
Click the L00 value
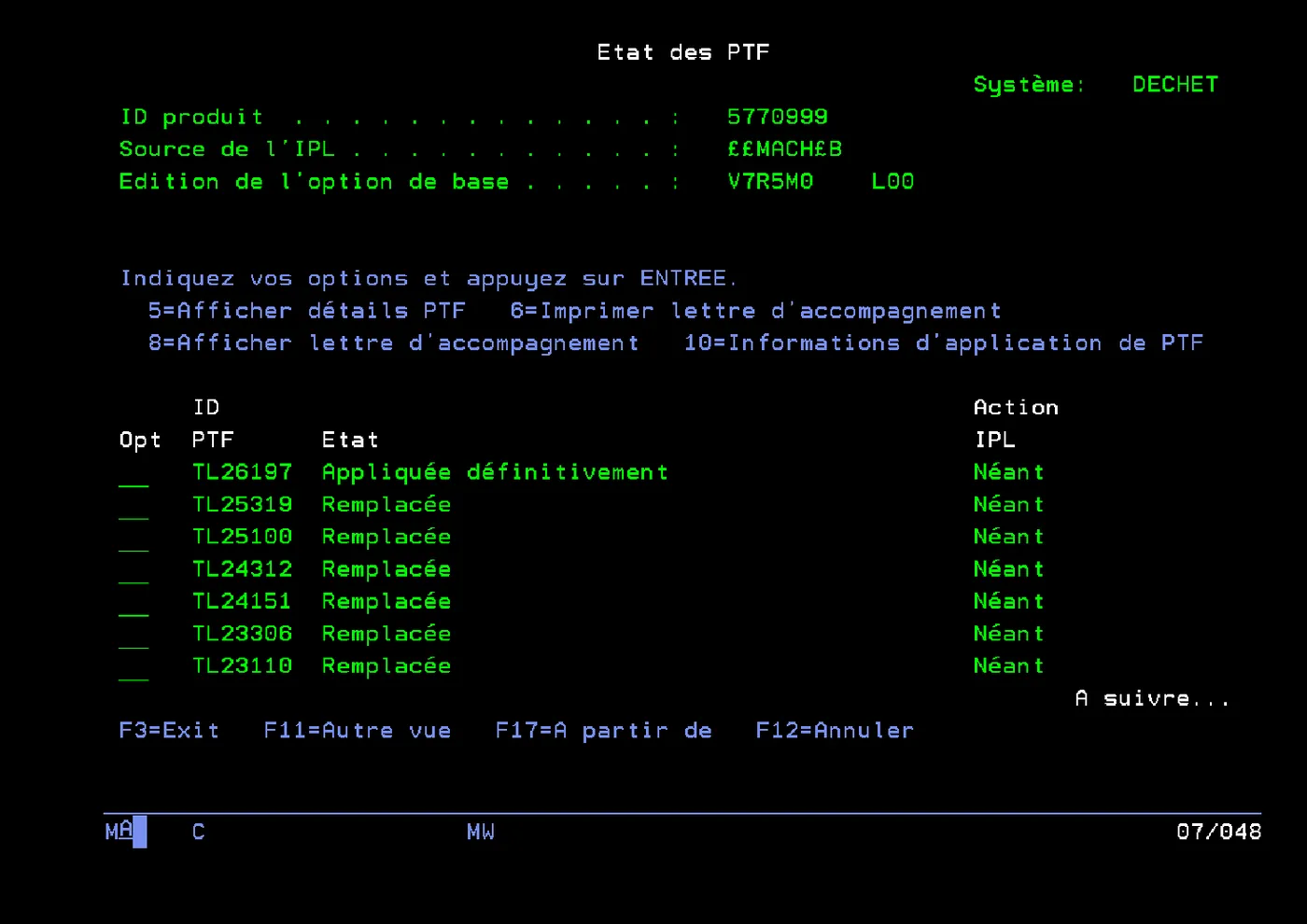[893, 182]
